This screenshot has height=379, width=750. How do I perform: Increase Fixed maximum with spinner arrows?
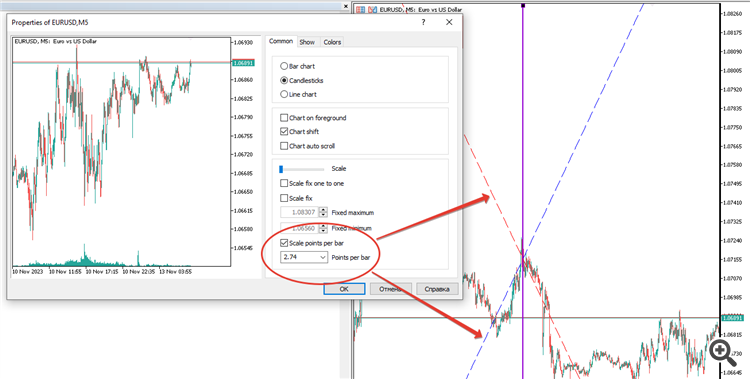(324, 210)
